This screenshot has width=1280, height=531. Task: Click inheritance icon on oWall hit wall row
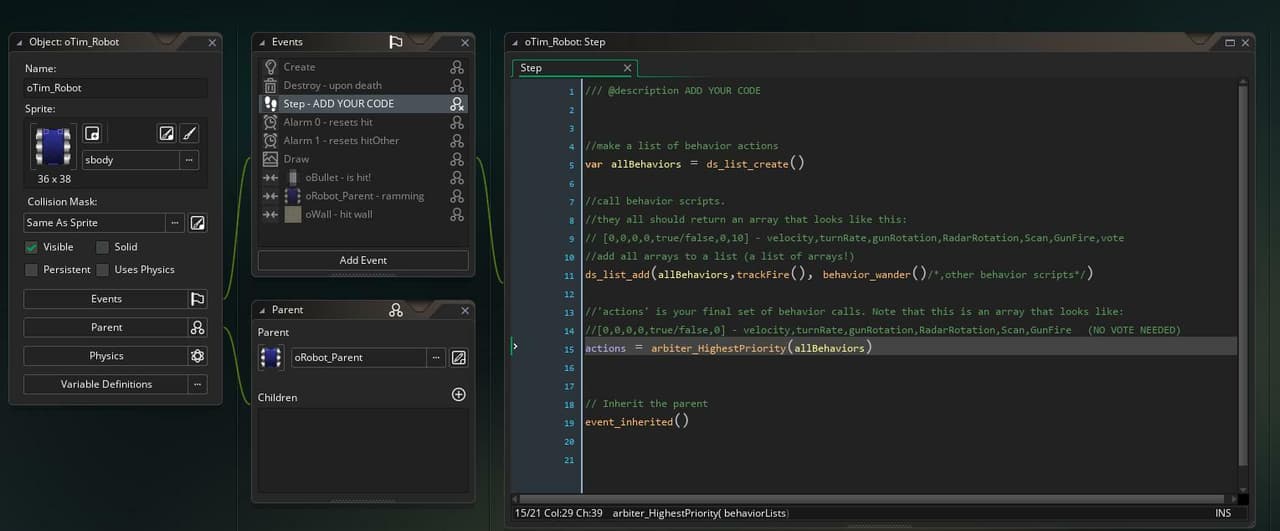tap(457, 214)
